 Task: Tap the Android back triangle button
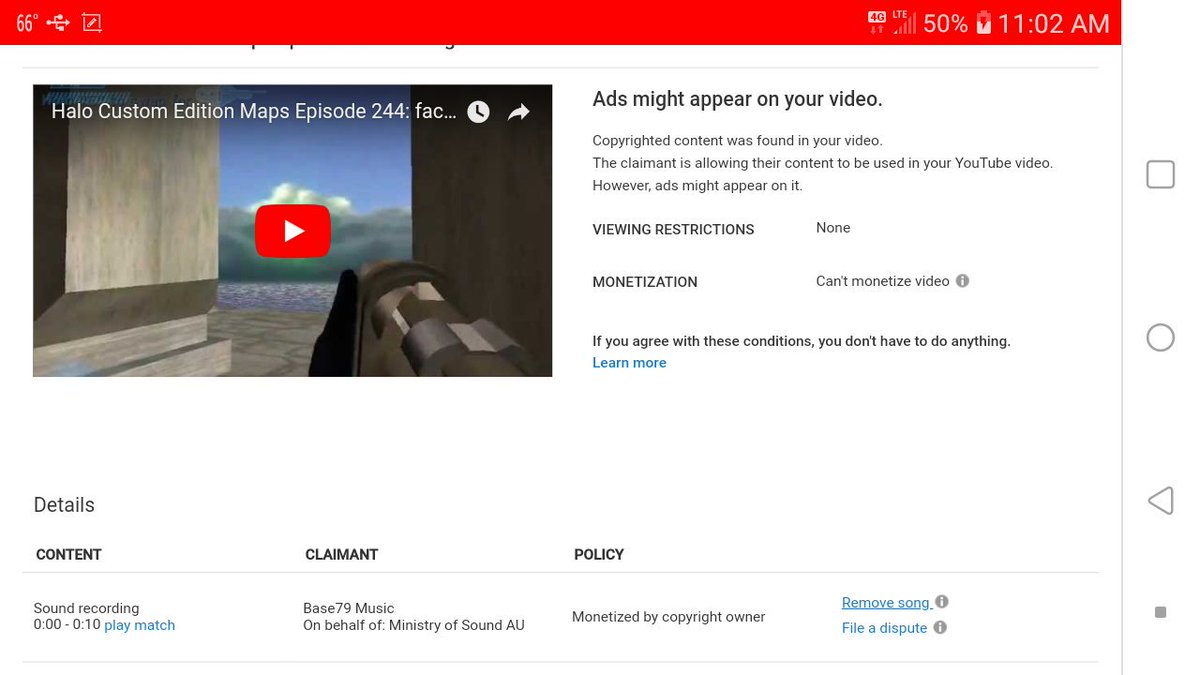click(1160, 500)
